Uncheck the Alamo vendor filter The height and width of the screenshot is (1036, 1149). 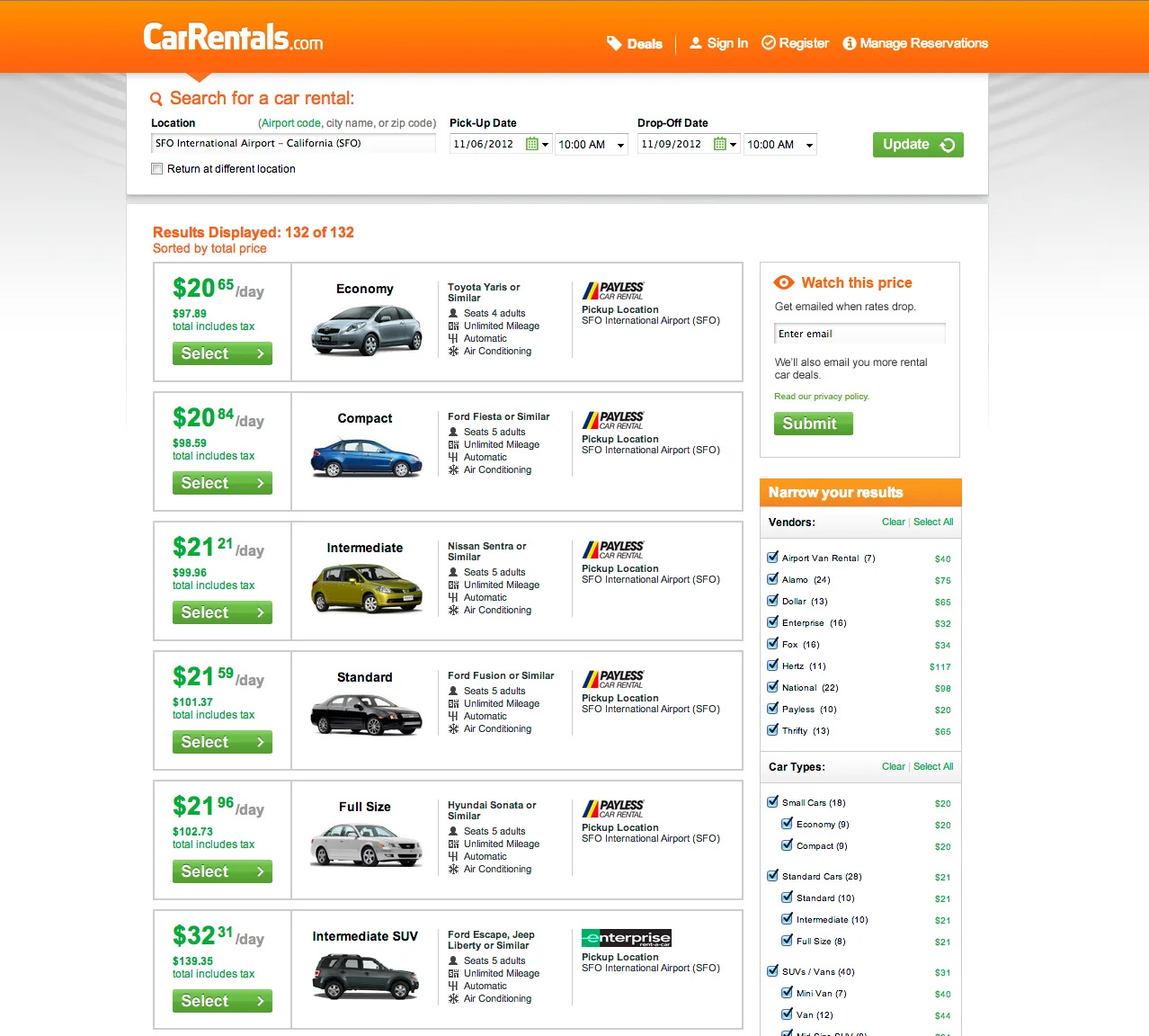coord(772,578)
